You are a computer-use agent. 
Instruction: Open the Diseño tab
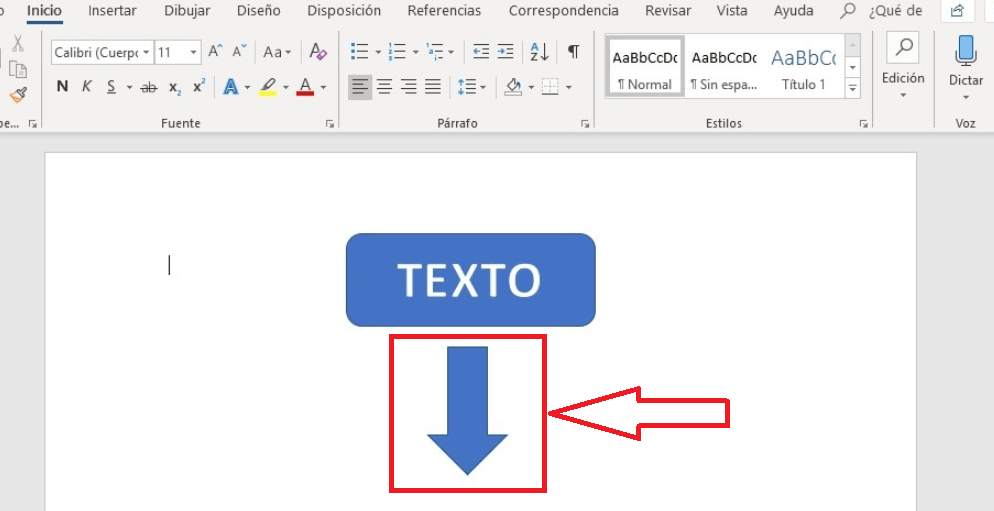tap(259, 11)
